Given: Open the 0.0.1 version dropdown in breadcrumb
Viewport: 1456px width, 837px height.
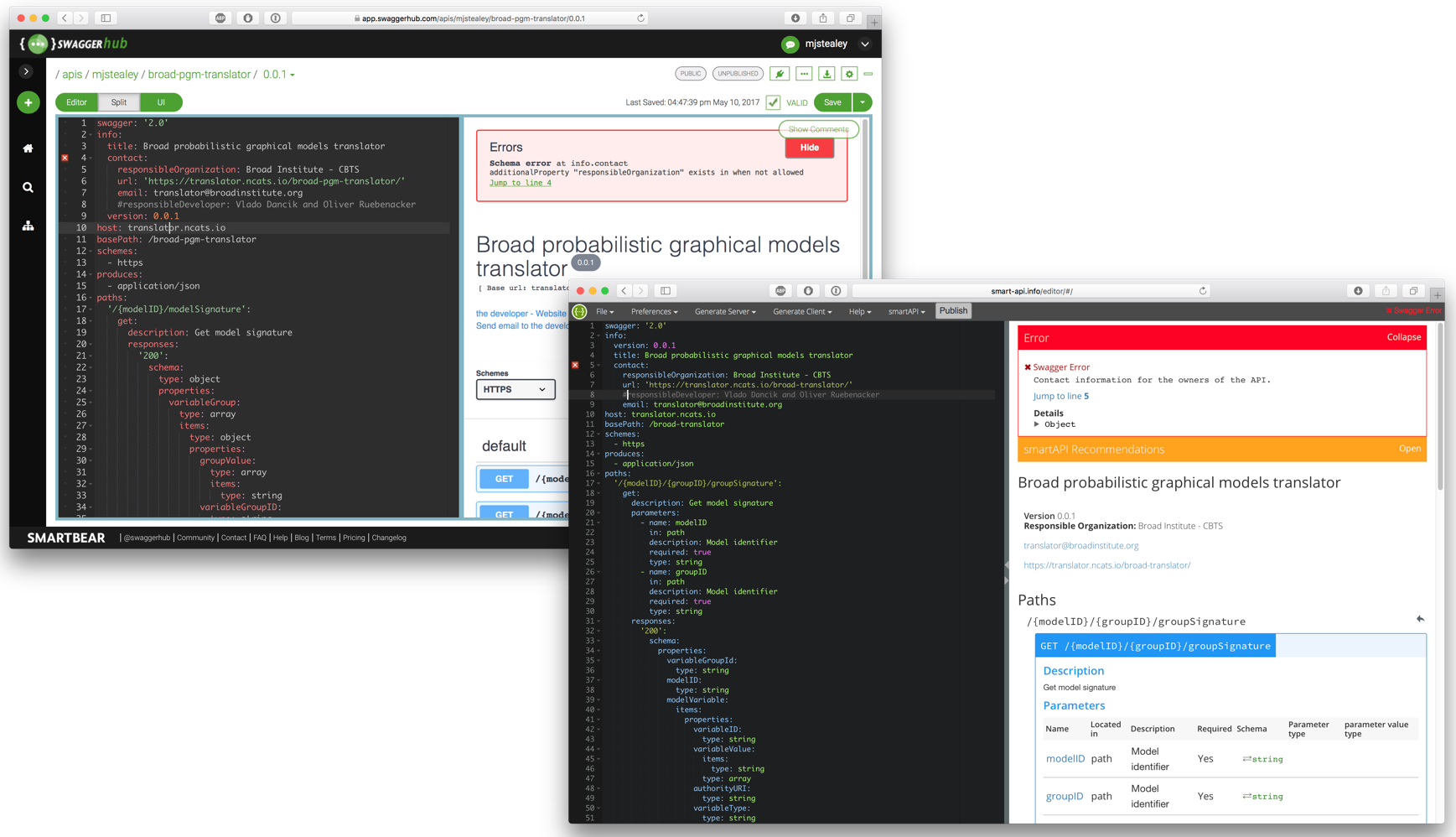Looking at the screenshot, I should point(279,75).
